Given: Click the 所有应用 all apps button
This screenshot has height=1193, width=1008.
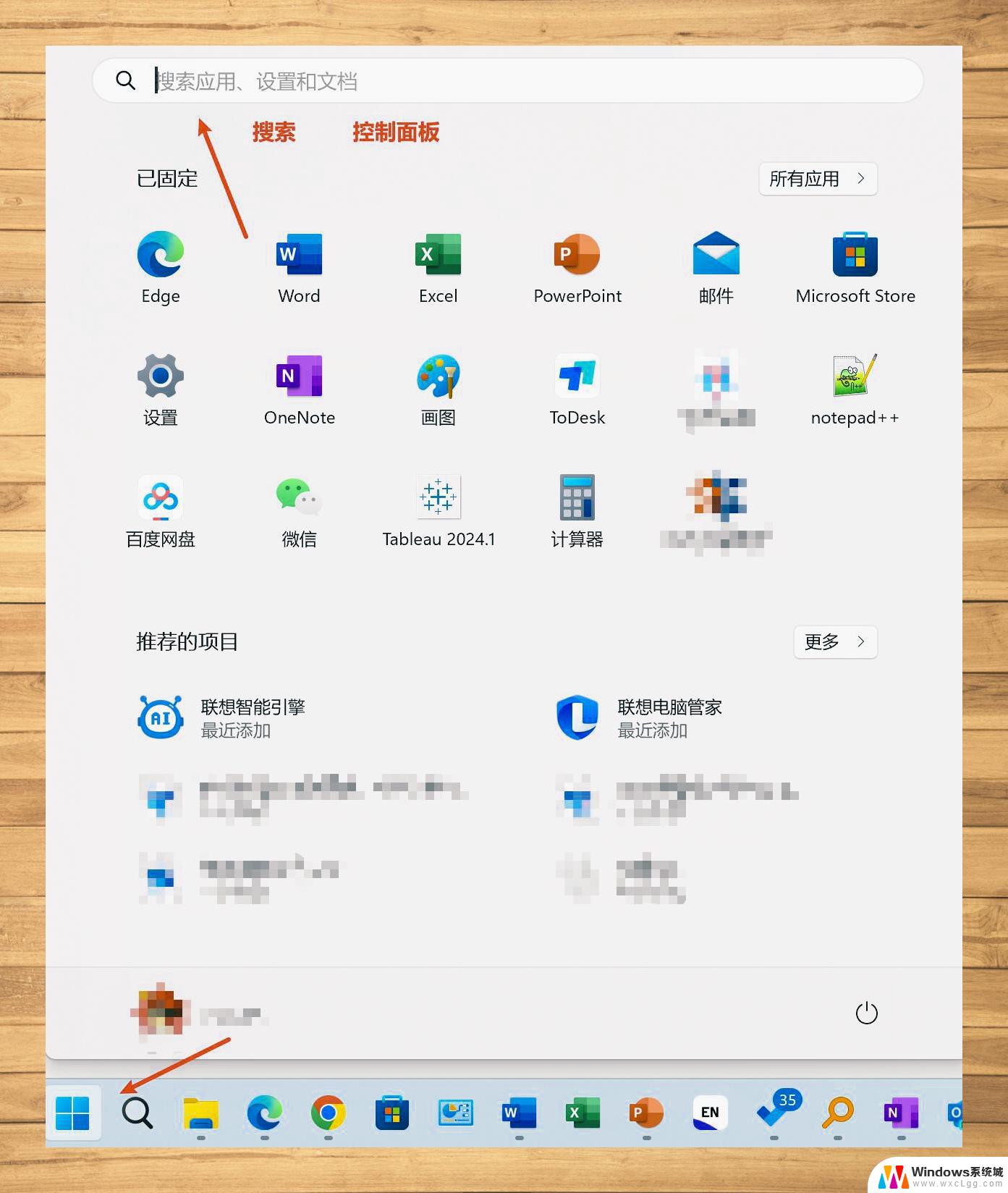Looking at the screenshot, I should (818, 179).
